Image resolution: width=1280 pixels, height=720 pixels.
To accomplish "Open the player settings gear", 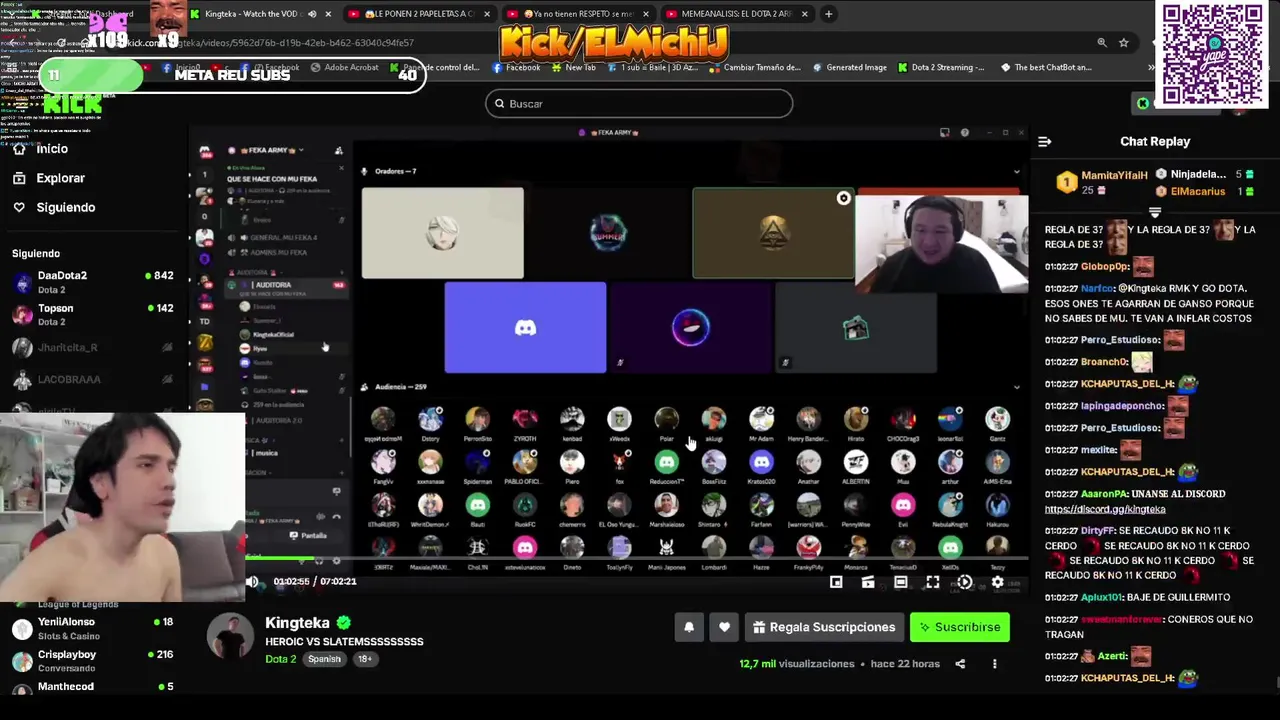I will click(x=997, y=582).
